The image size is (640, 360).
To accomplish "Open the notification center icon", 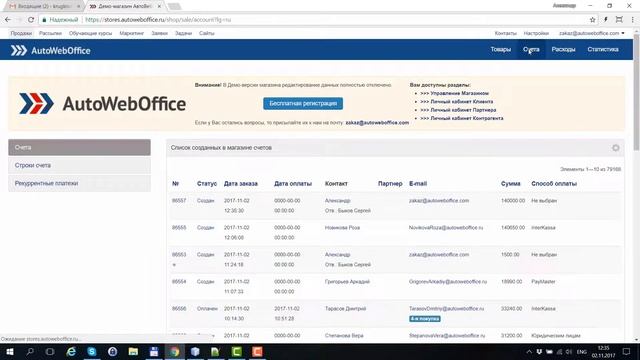I will [x=626, y=351].
